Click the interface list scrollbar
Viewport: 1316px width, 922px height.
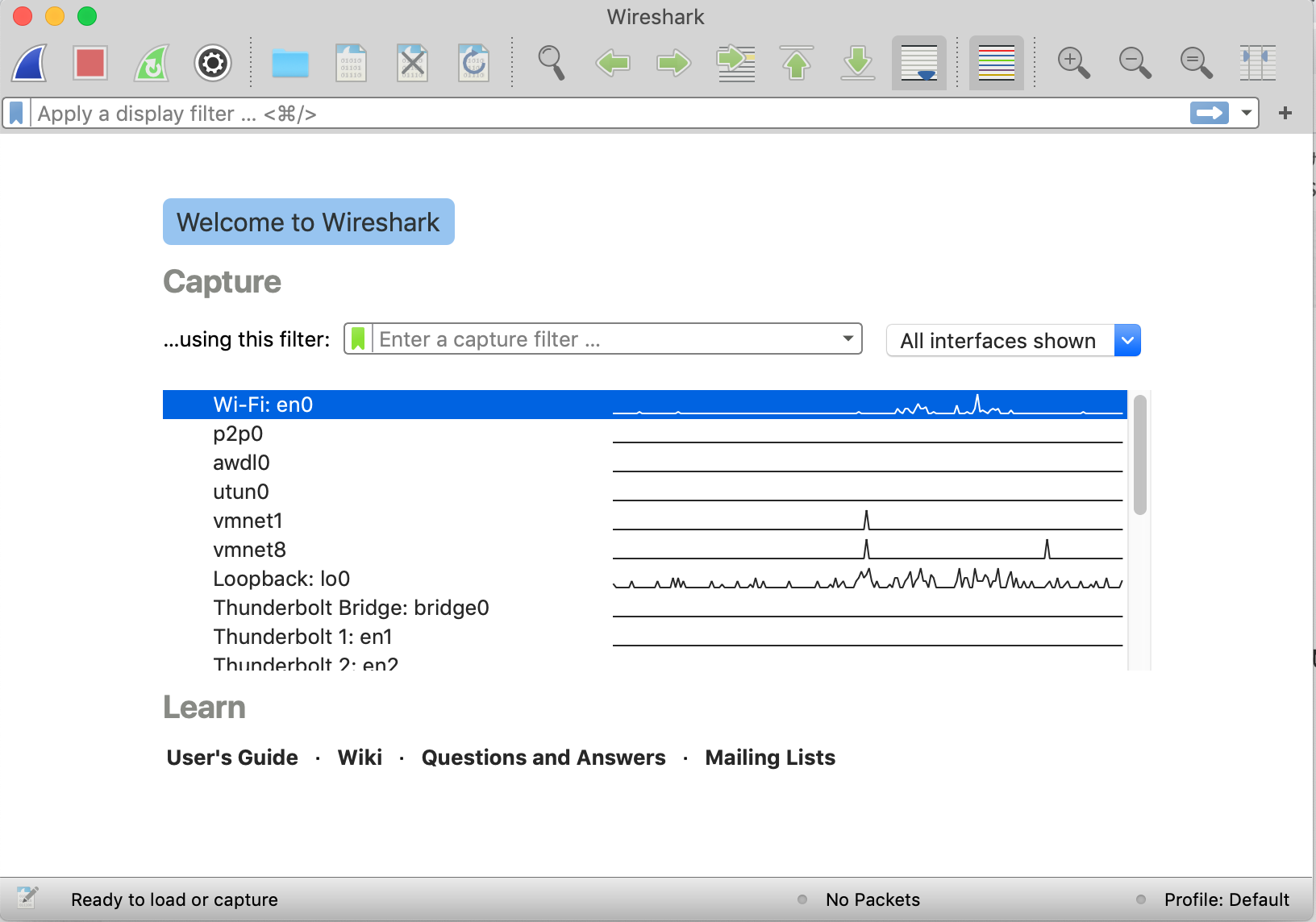(x=1139, y=455)
